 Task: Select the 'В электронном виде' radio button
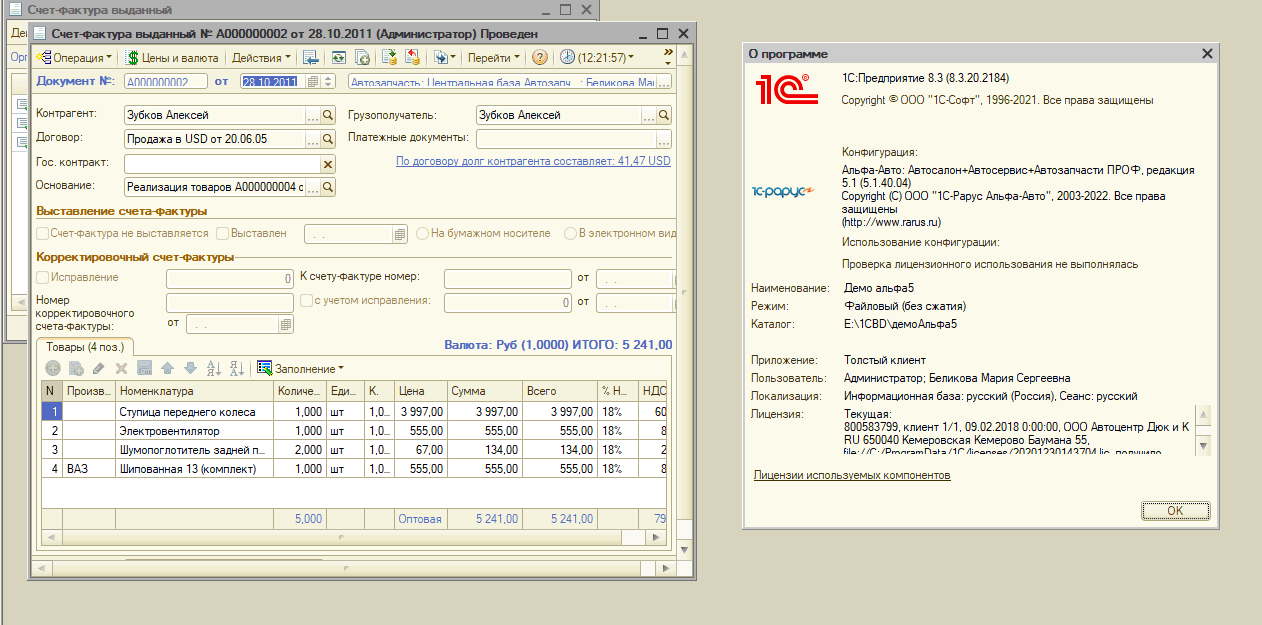(571, 233)
